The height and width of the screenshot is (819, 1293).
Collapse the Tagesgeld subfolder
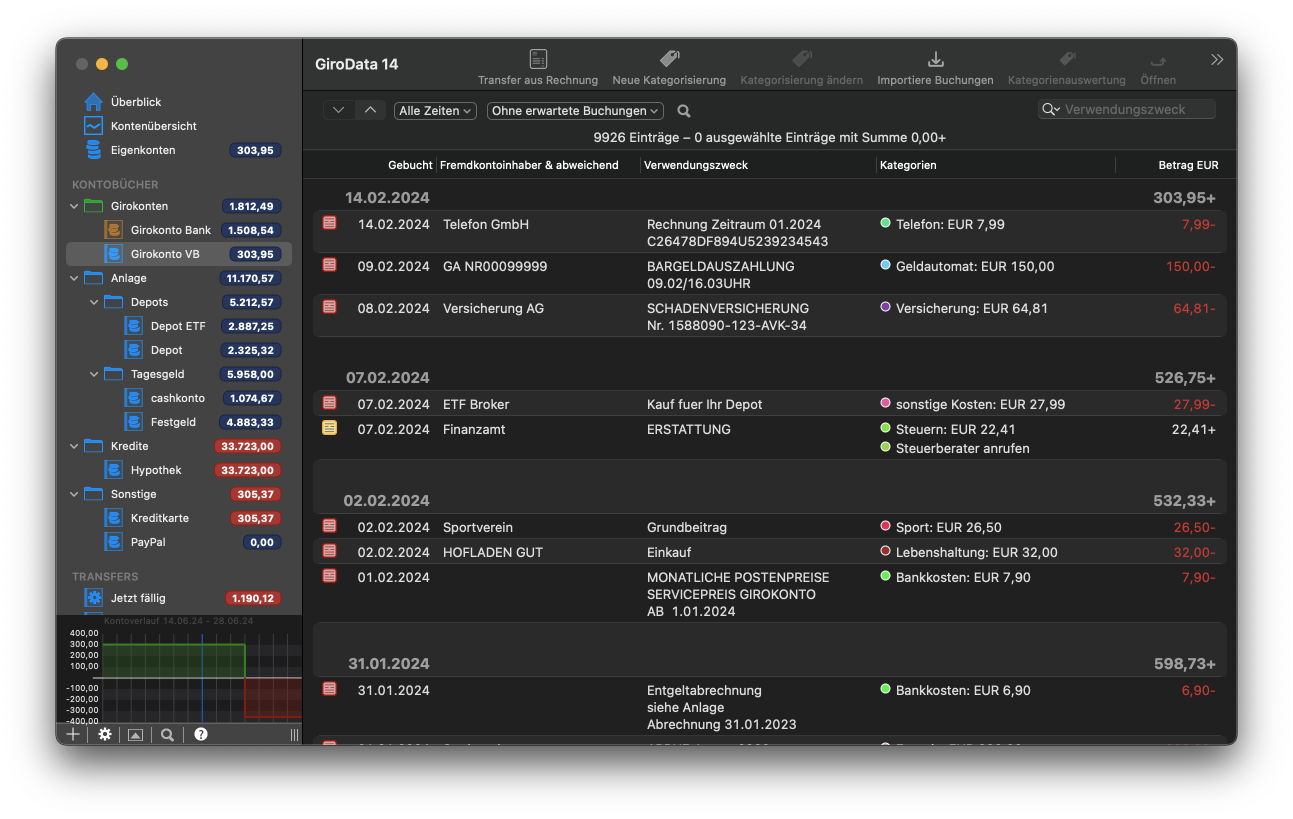click(x=94, y=374)
